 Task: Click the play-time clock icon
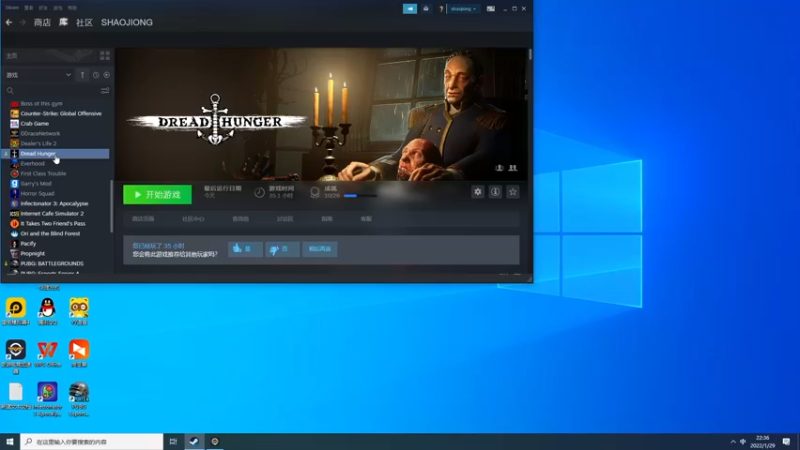(x=259, y=192)
